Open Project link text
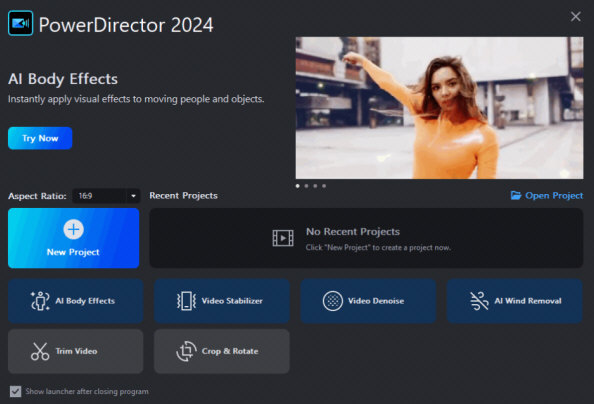Image resolution: width=594 pixels, height=404 pixels. click(x=554, y=196)
